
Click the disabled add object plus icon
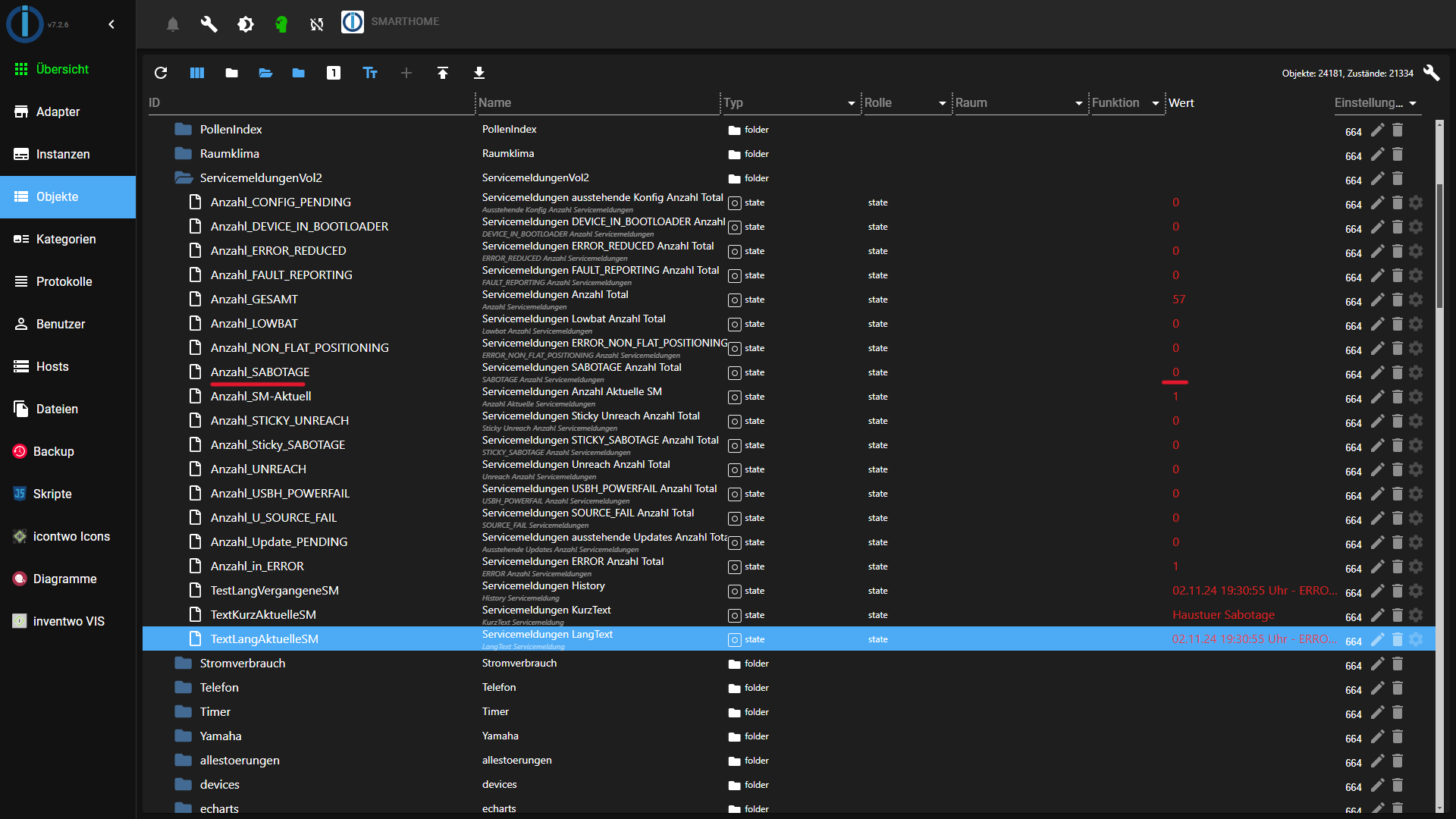pyautogui.click(x=406, y=73)
